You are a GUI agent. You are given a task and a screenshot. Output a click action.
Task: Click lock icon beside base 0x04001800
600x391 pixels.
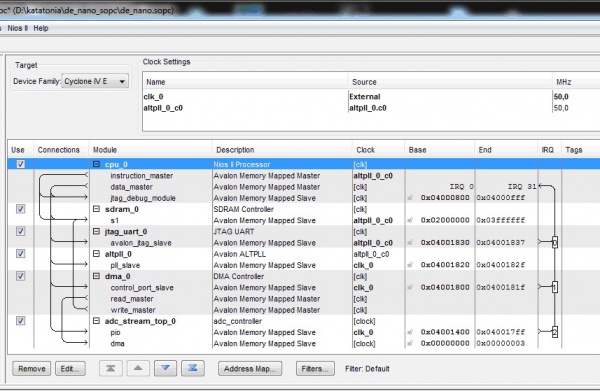[410, 287]
